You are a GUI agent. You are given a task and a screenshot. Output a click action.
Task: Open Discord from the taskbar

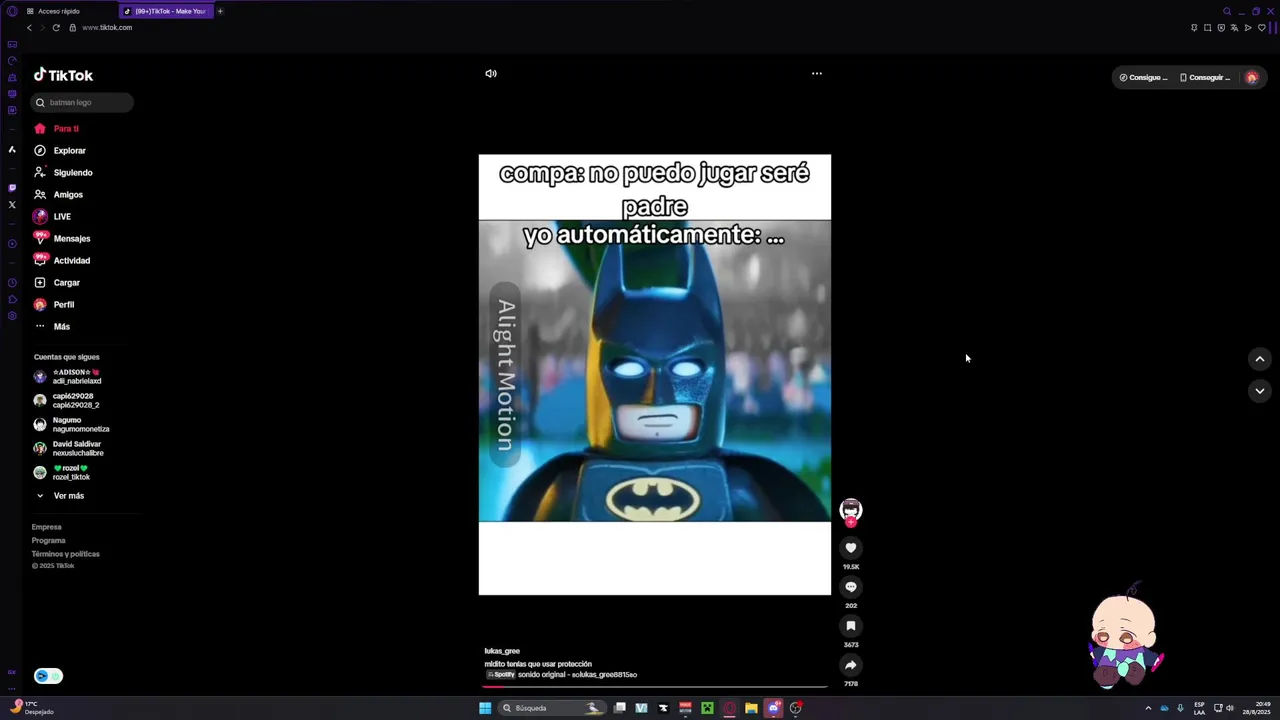(x=773, y=708)
